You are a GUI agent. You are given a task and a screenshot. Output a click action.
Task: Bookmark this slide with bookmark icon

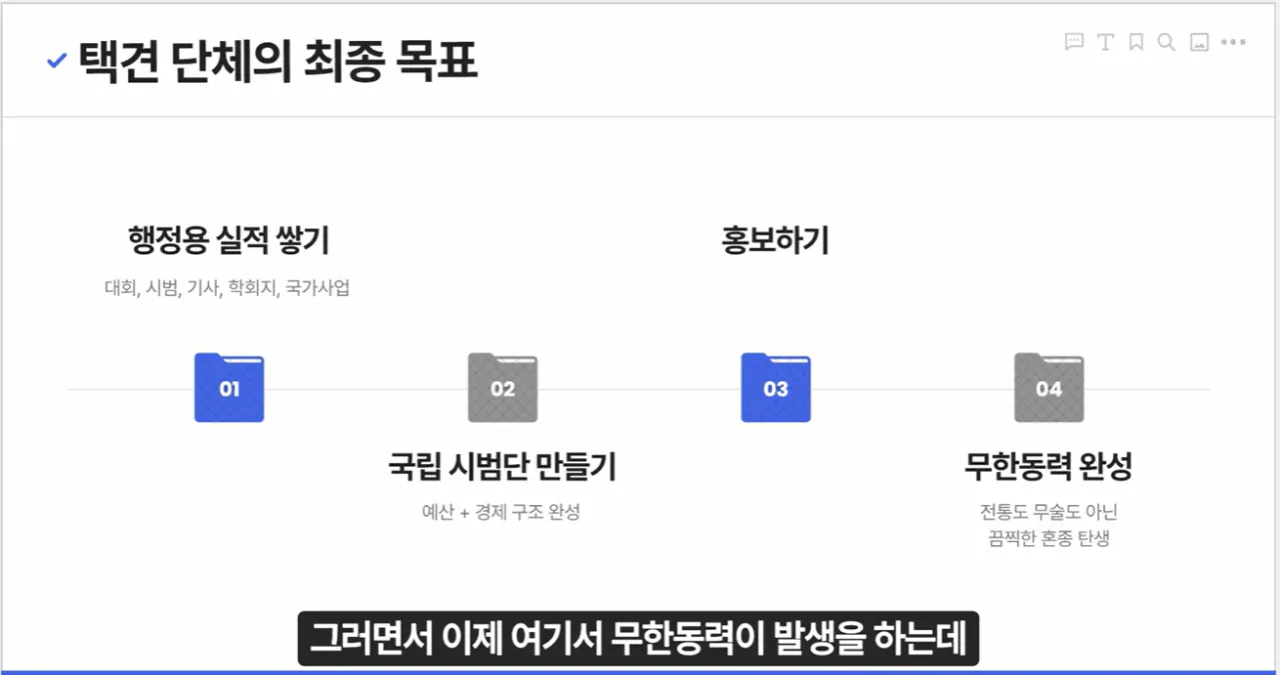point(1136,42)
